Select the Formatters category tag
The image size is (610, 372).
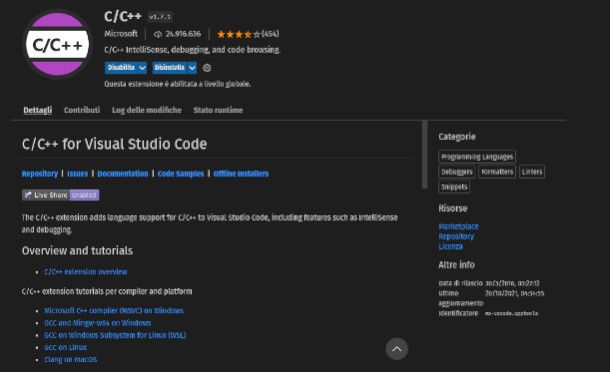497,172
